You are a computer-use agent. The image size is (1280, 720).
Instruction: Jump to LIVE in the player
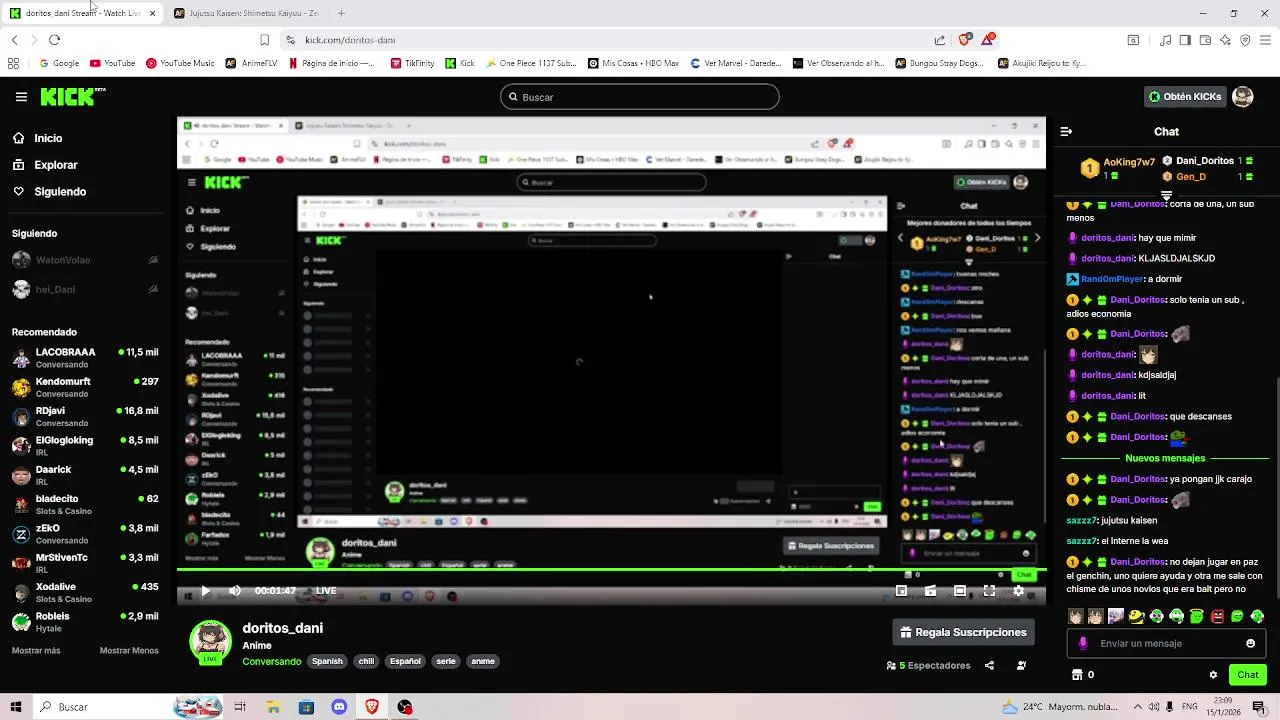tap(326, 591)
